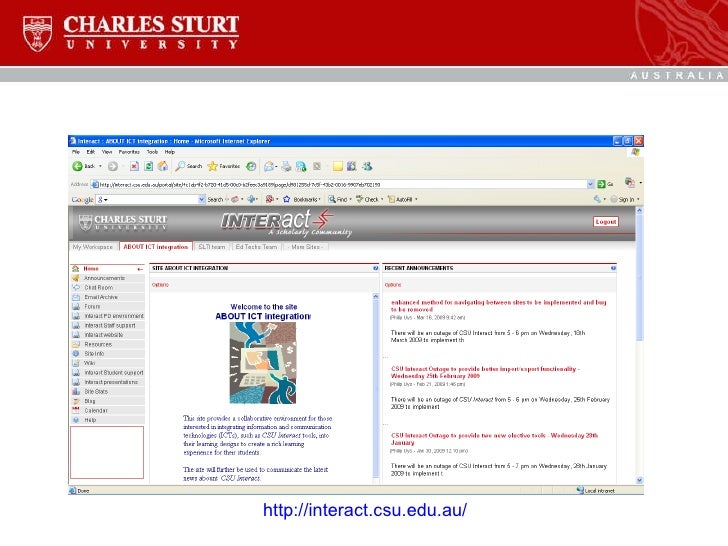Open Announcements in sidebar
Screen dimensions: 728x546
pyautogui.click(x=107, y=278)
